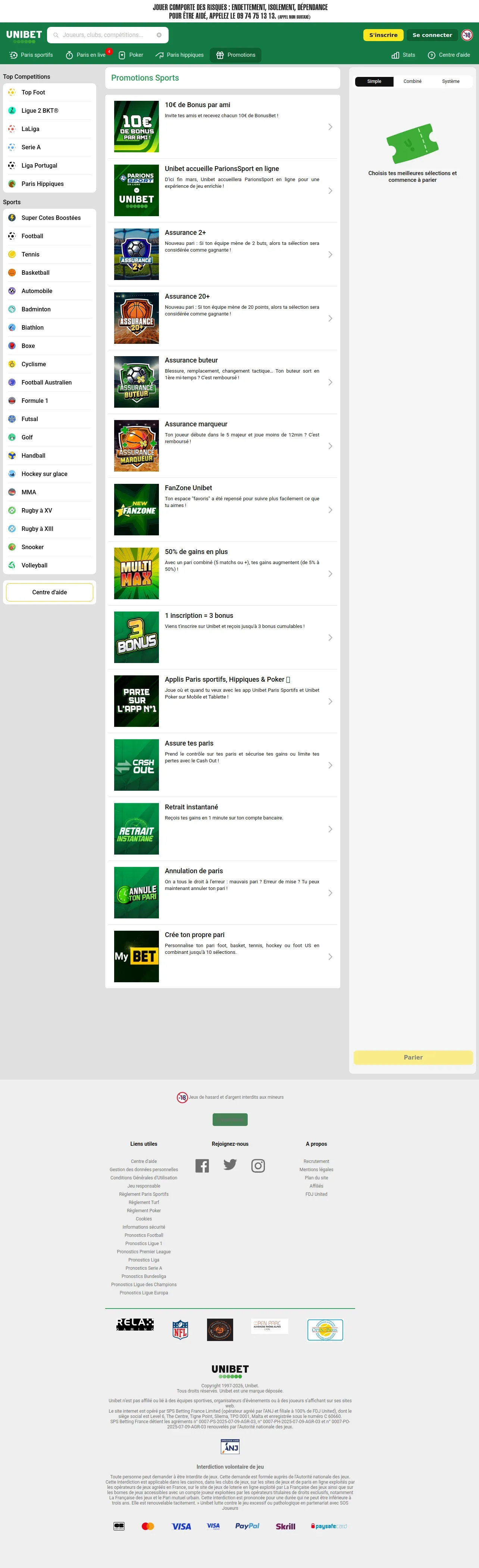Click the Serie A icon
Viewport: 479px width, 1568px height.
12,147
